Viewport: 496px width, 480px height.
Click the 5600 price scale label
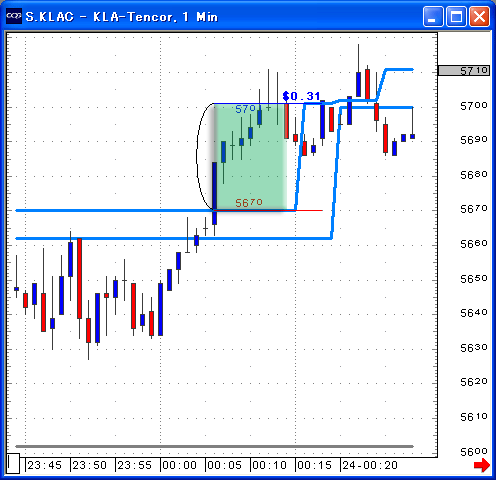[474, 452]
